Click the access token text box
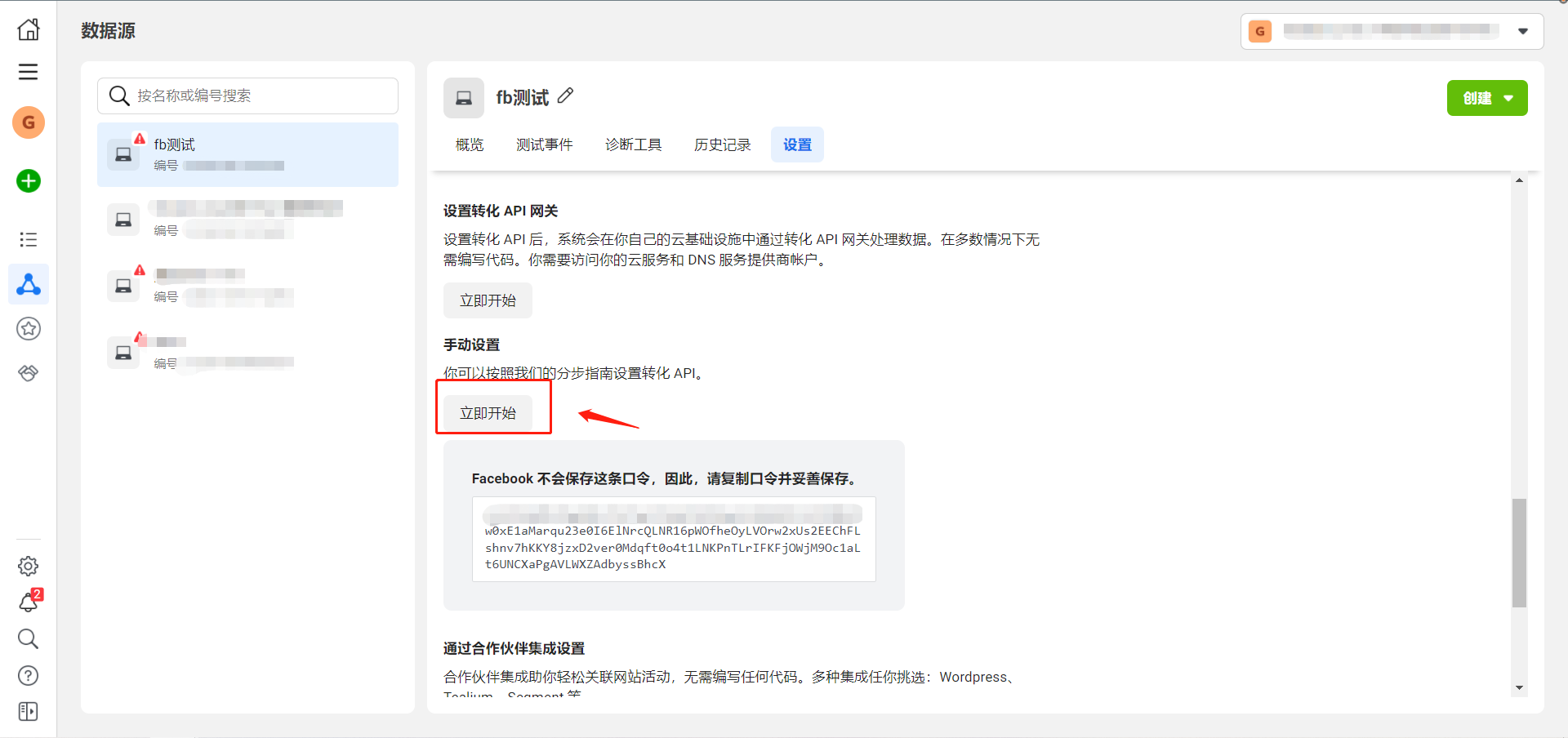 (674, 539)
